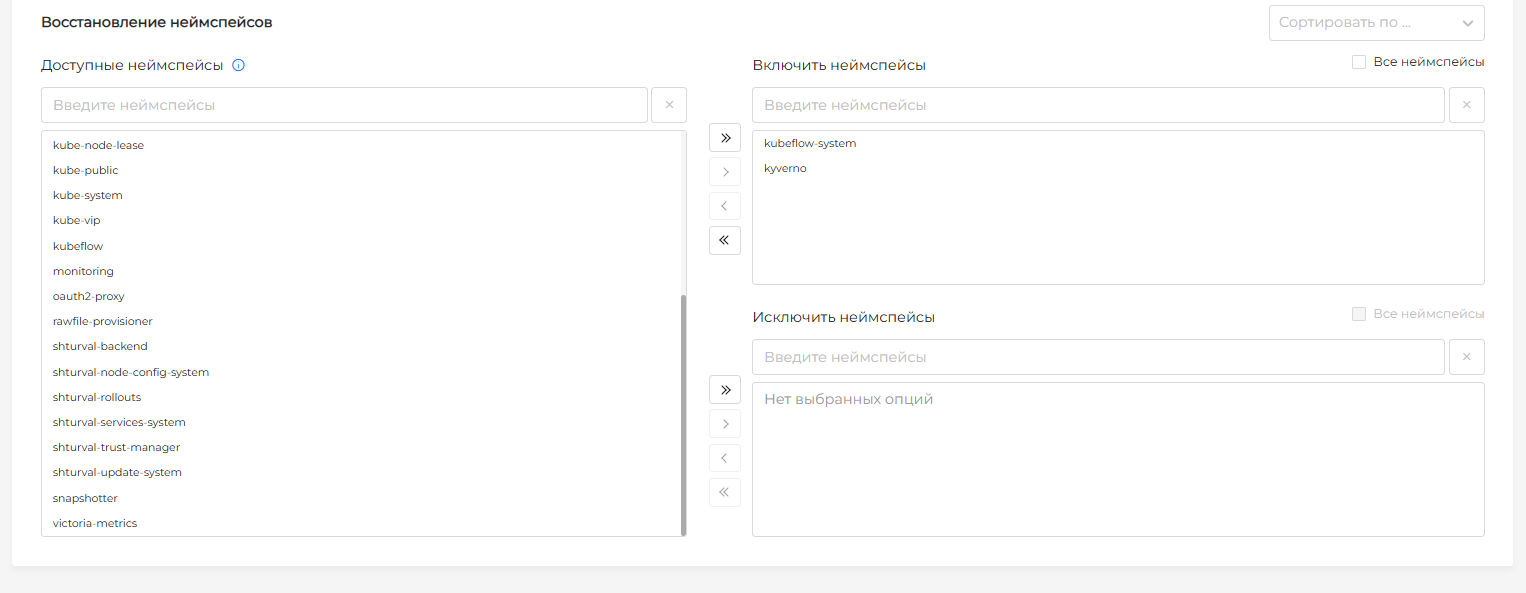Focus the Включить неймспейсы search input
Screen dimensions: 1526x593
(x=1098, y=105)
